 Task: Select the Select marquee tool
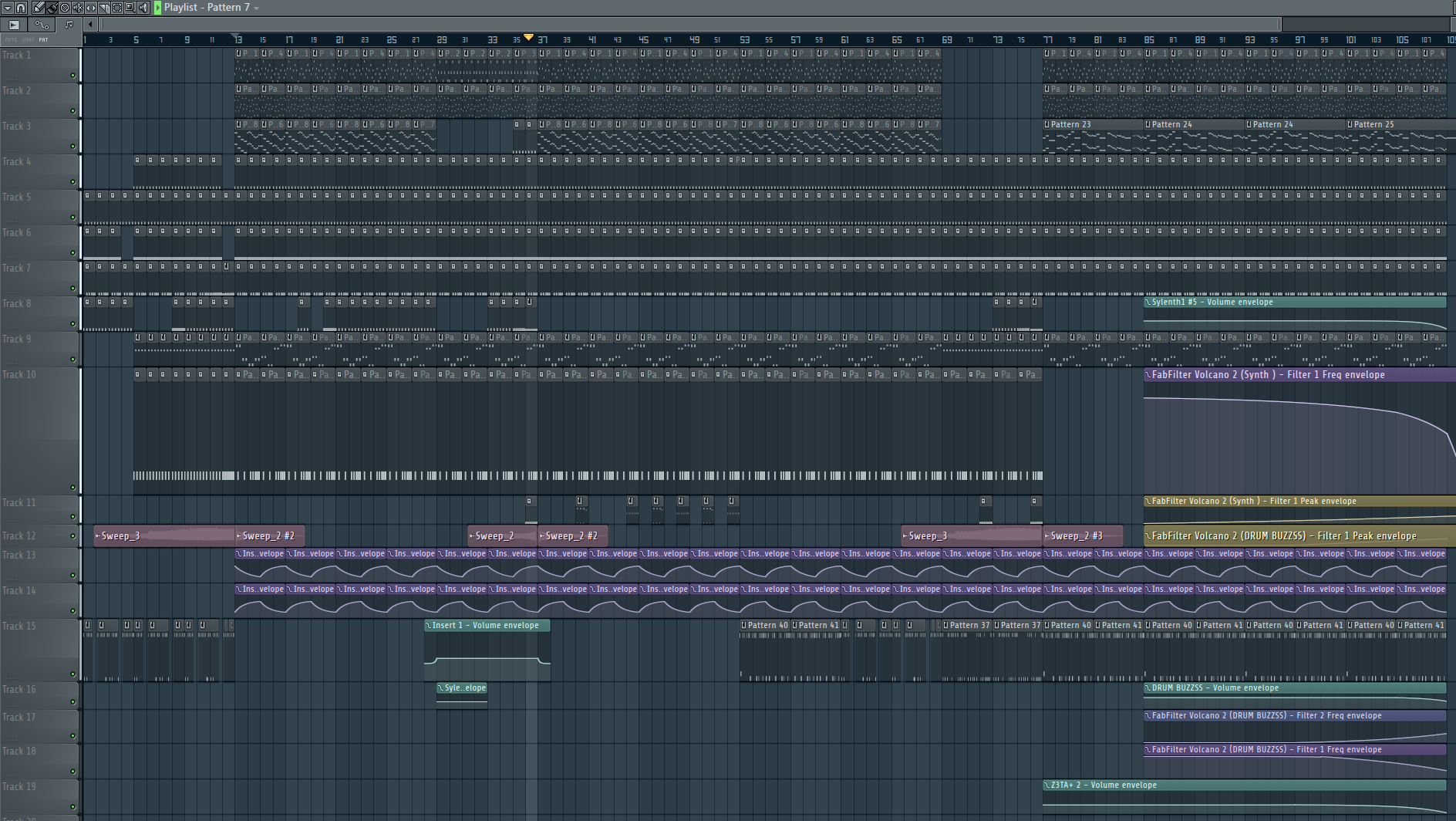coord(117,8)
